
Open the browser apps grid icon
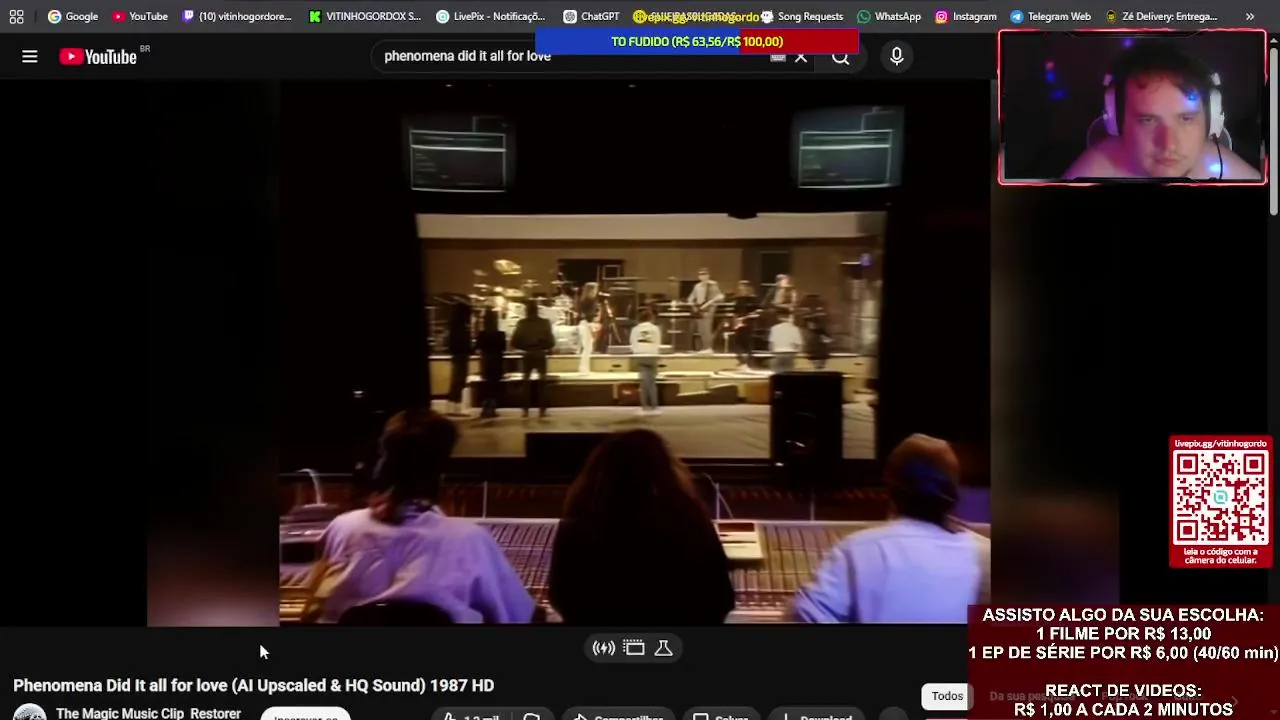pyautogui.click(x=17, y=16)
